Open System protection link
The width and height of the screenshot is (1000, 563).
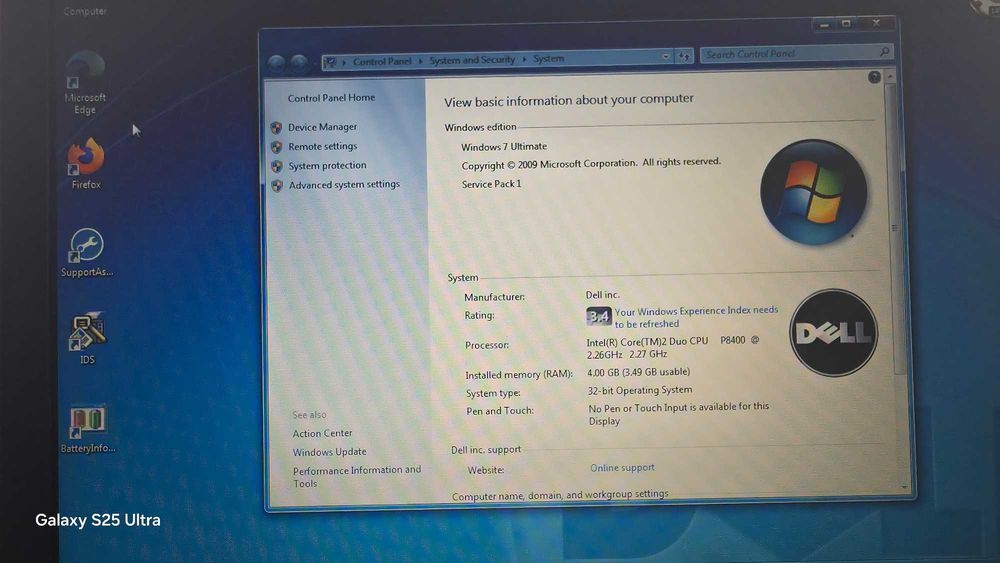(x=327, y=165)
